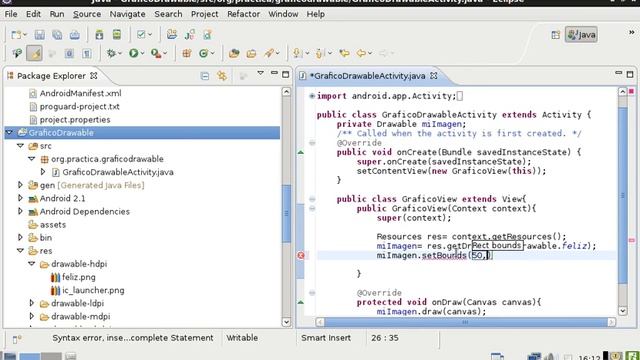Click Collapse All in Package Explorer

[204, 76]
